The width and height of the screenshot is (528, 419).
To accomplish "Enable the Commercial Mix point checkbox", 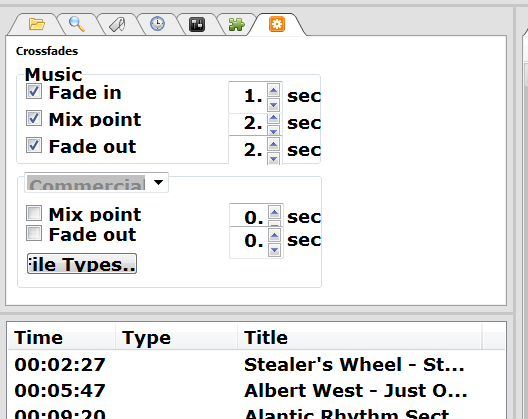I will (34, 213).
